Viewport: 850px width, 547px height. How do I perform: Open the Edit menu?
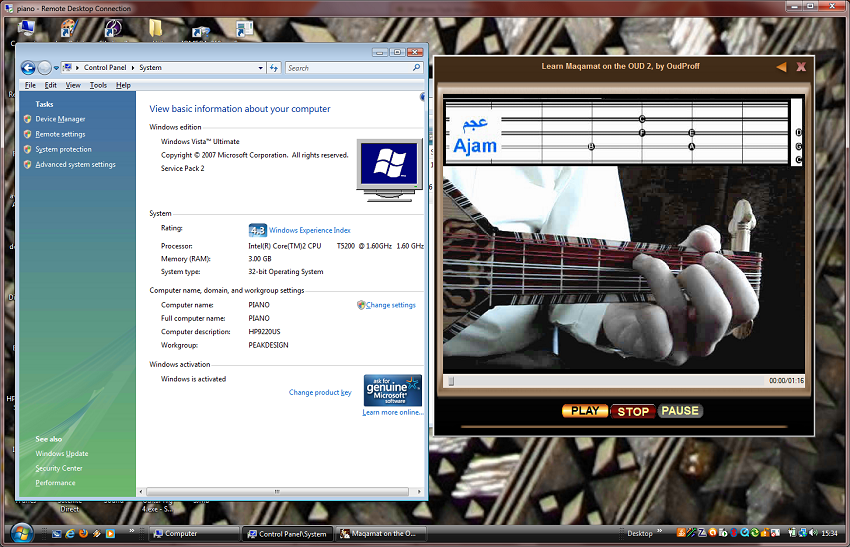pos(50,85)
